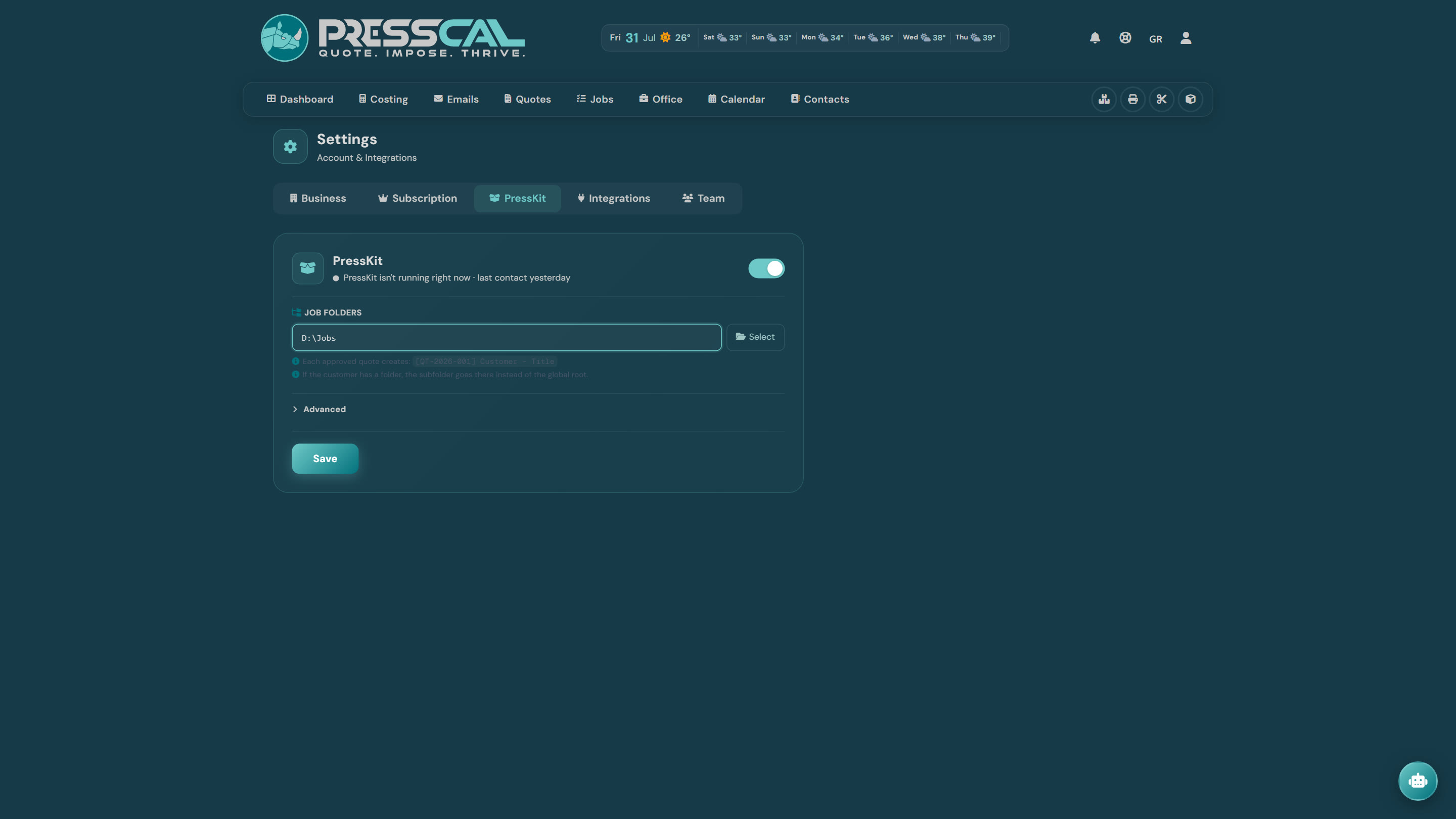The width and height of the screenshot is (1456, 819).
Task: Click Thursday 39° forecast
Action: [x=976, y=38]
